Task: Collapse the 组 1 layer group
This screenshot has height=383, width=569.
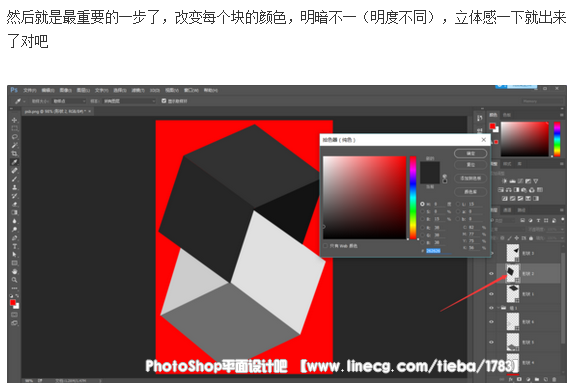Action: [498, 308]
